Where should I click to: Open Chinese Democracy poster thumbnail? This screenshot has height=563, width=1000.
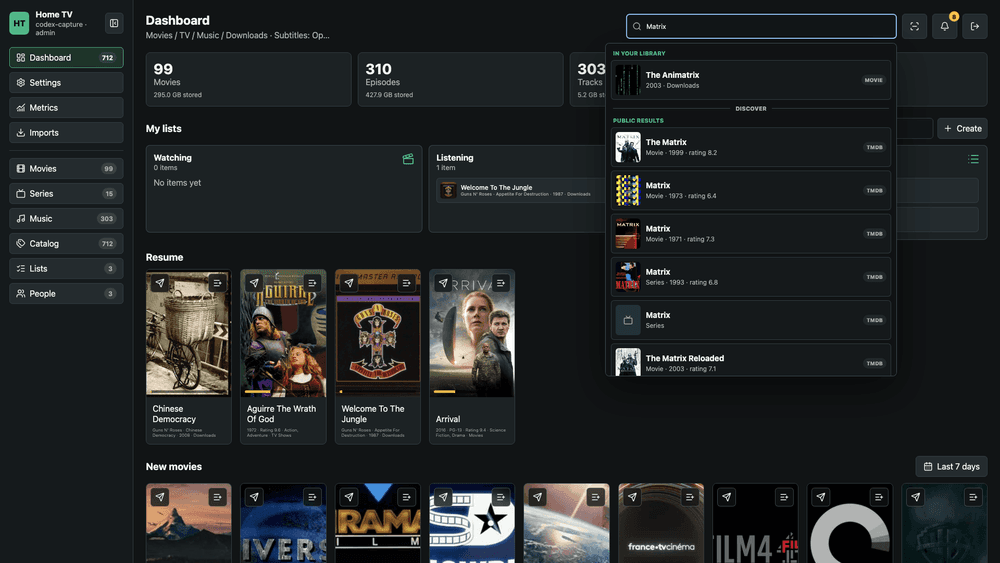pyautogui.click(x=188, y=333)
